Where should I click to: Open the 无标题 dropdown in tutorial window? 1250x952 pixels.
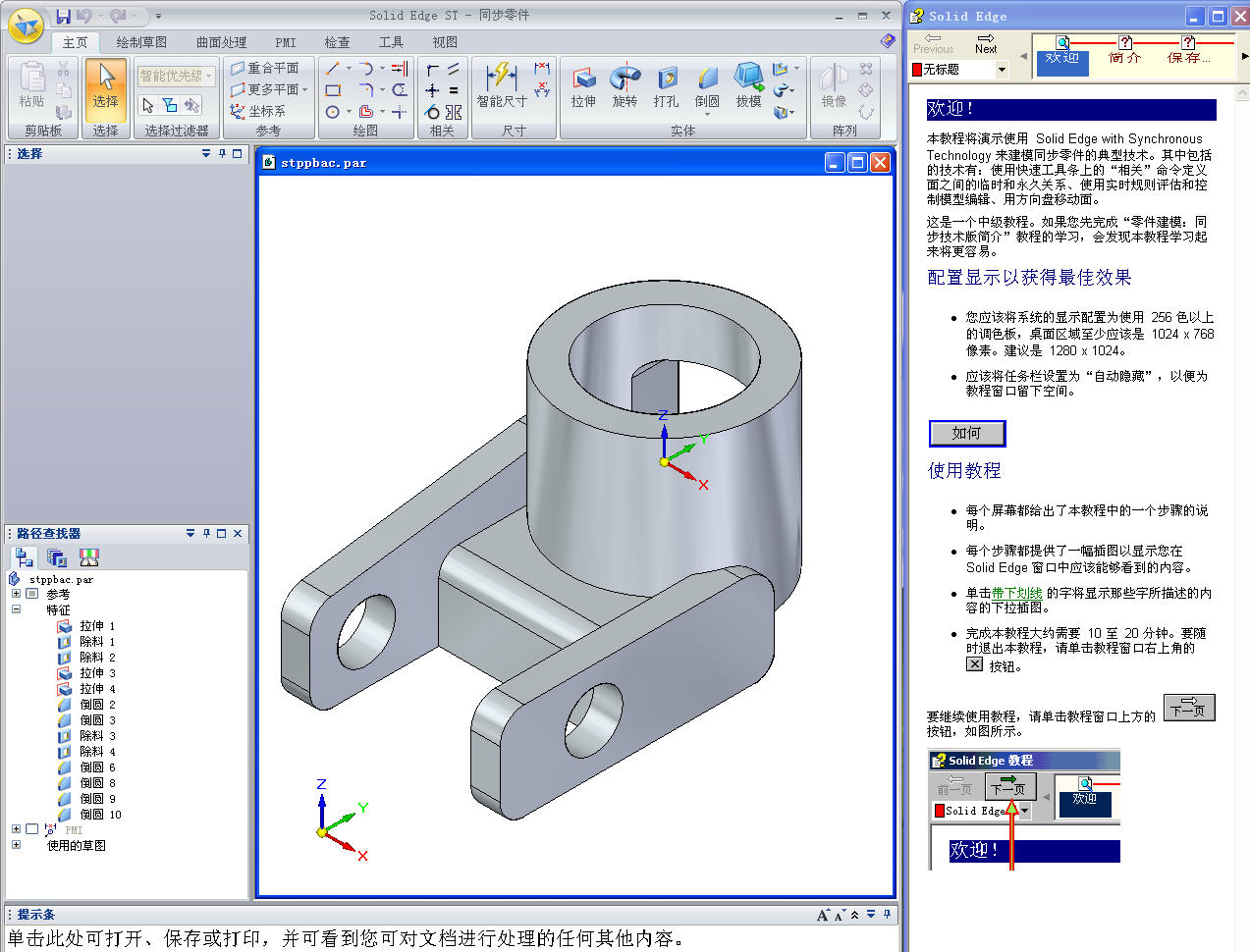1002,70
